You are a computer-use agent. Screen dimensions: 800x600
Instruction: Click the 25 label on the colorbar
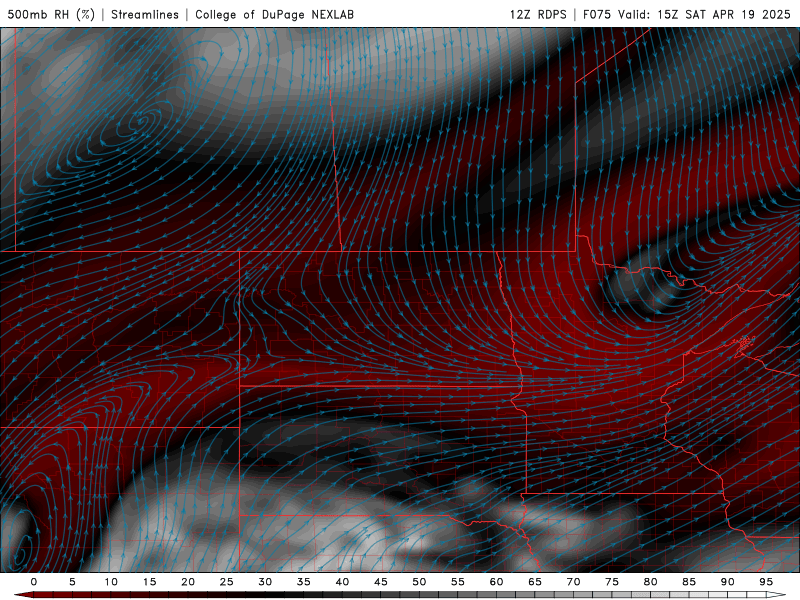tap(226, 582)
